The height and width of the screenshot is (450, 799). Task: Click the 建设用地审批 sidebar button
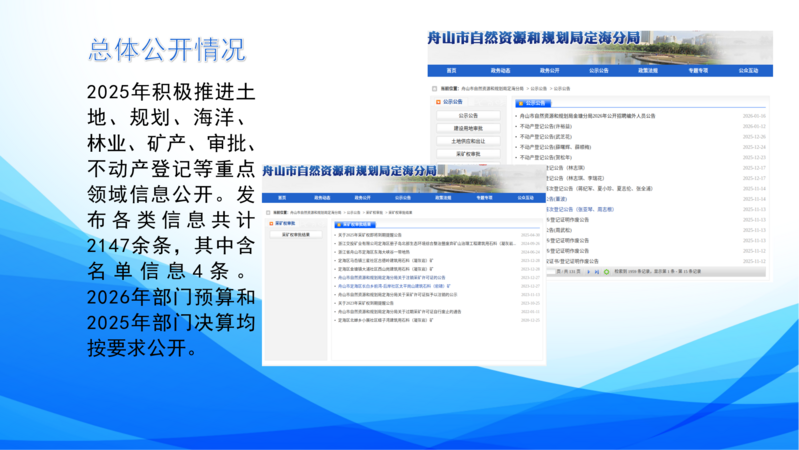(x=468, y=129)
